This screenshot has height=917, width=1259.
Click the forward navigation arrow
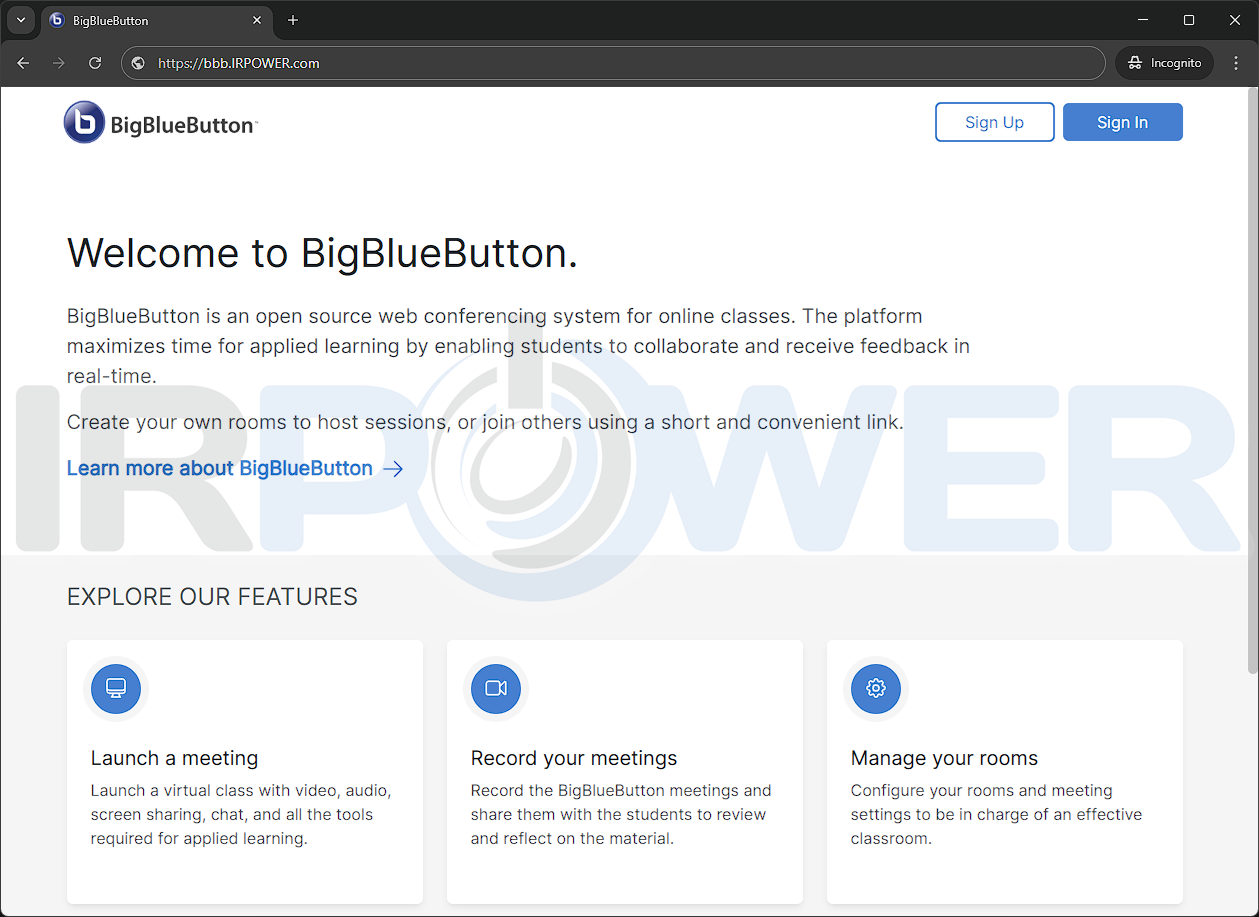pyautogui.click(x=58, y=62)
